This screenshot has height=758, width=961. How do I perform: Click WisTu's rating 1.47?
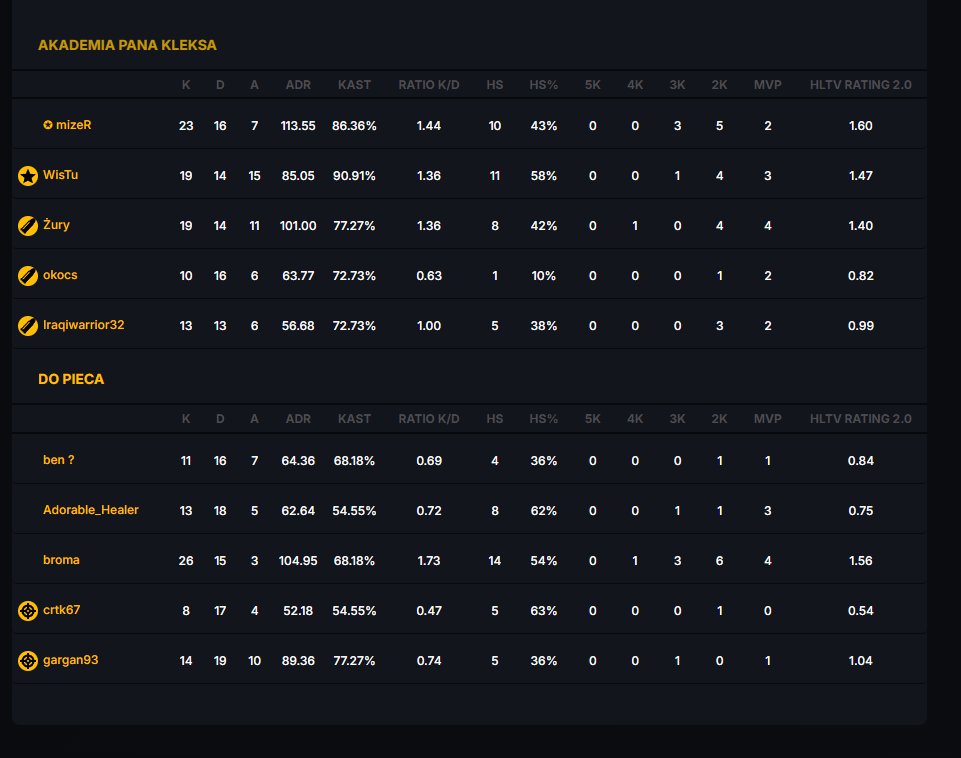(x=860, y=176)
